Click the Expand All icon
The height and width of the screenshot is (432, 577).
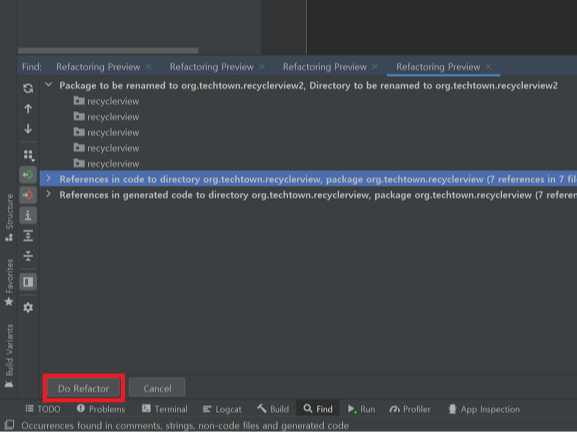pos(28,236)
